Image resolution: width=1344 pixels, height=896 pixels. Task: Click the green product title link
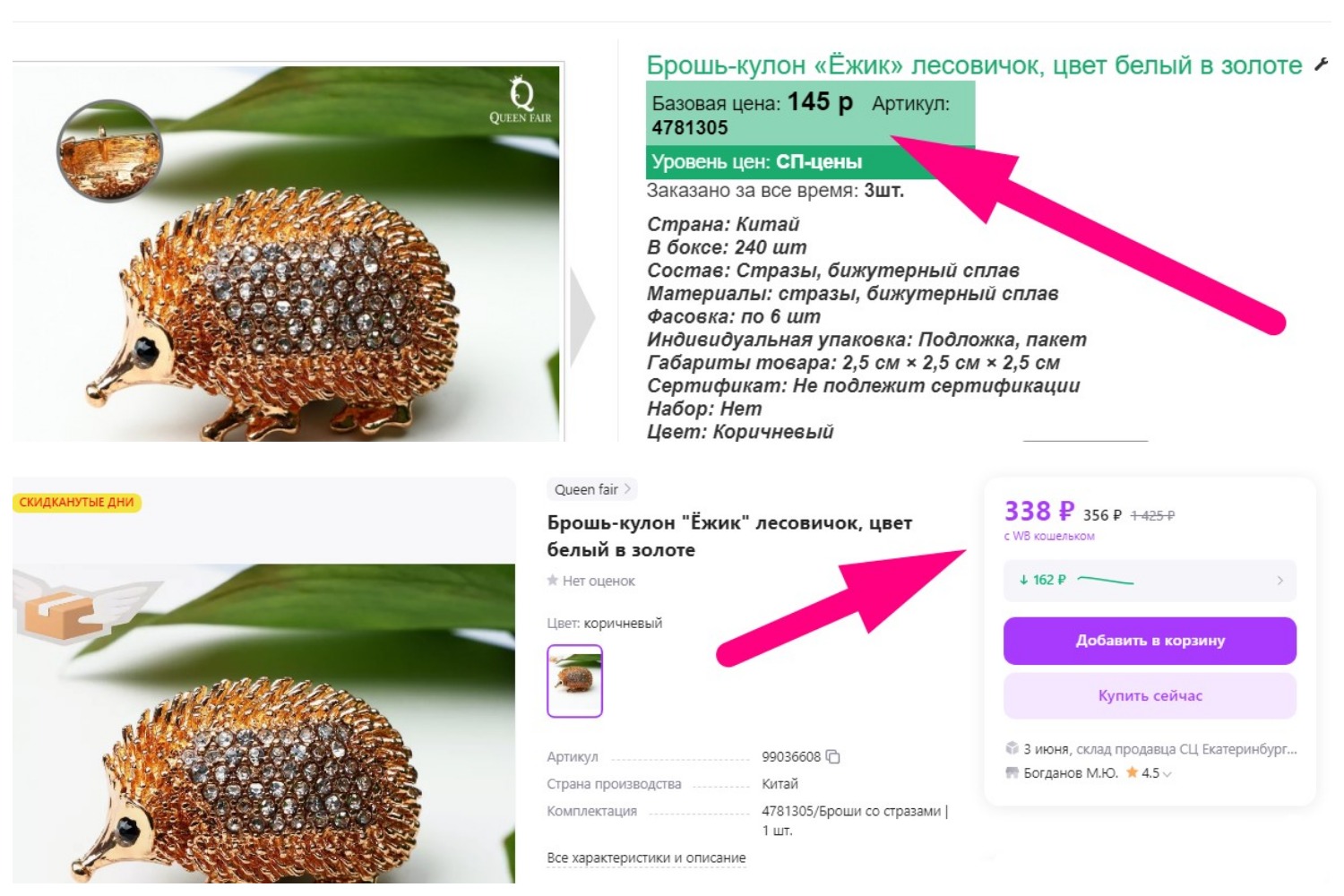tap(974, 65)
